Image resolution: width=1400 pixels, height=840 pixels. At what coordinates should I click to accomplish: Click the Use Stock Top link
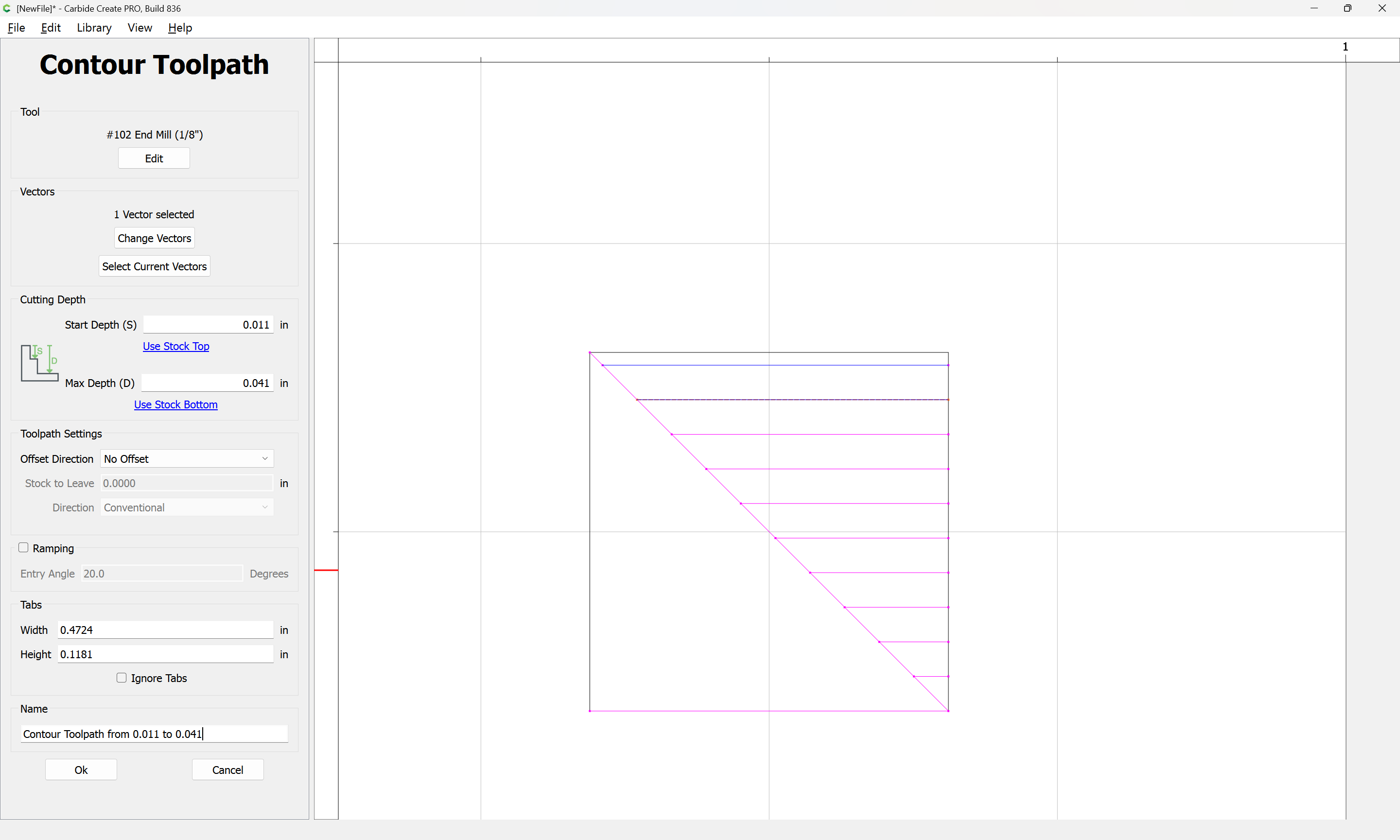(x=176, y=347)
